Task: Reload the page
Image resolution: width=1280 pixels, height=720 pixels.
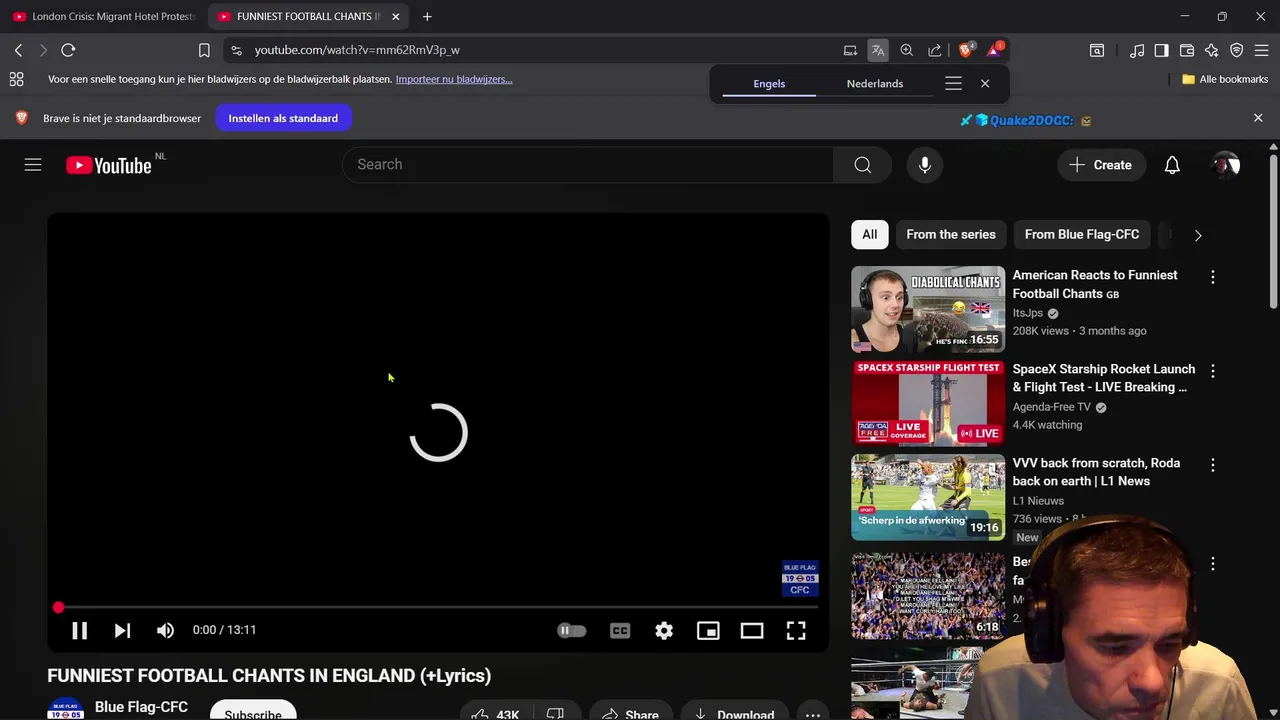Action: (68, 50)
